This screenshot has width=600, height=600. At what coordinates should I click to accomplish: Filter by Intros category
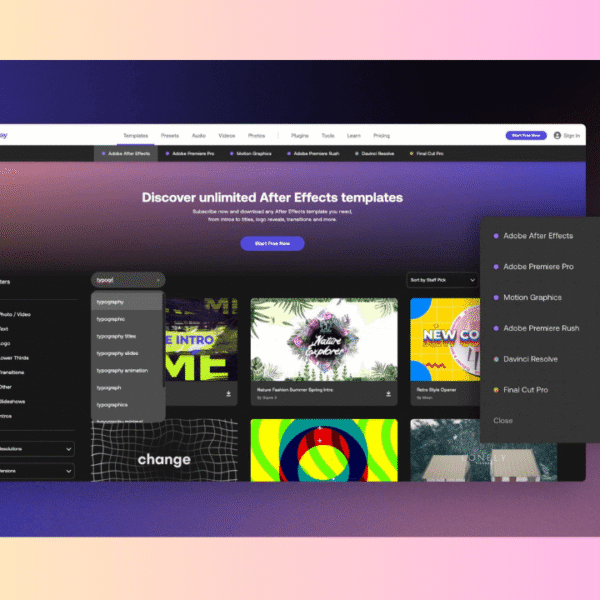[6, 416]
